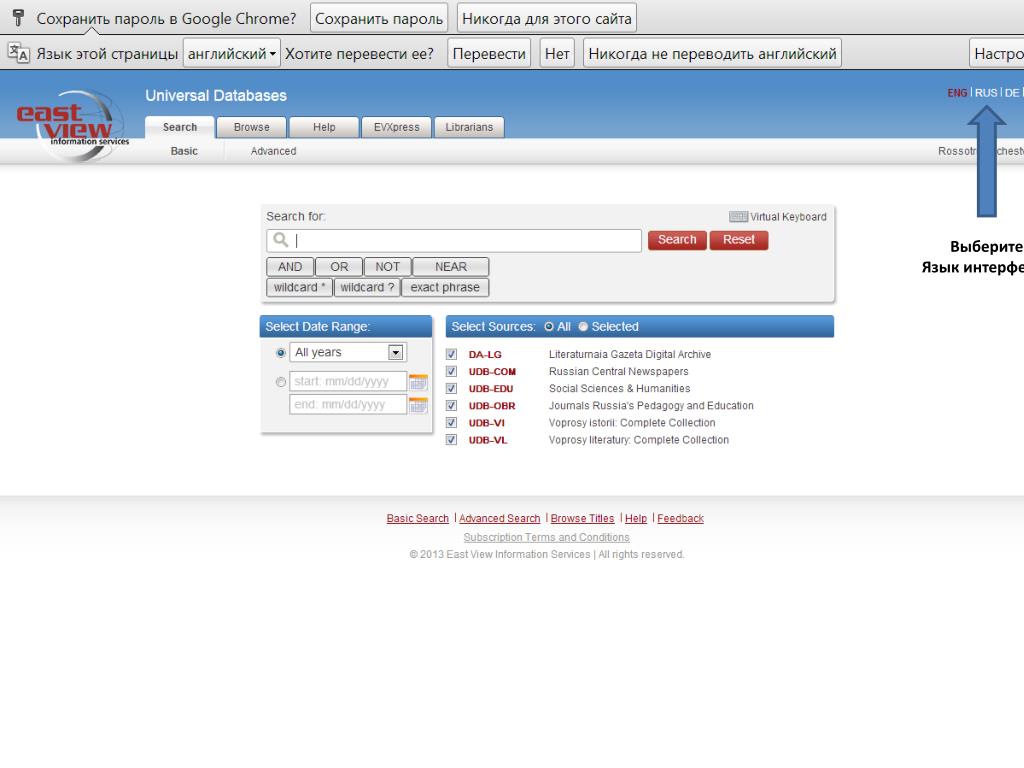Click the Help footer link
Image resolution: width=1024 pixels, height=768 pixels.
point(636,519)
